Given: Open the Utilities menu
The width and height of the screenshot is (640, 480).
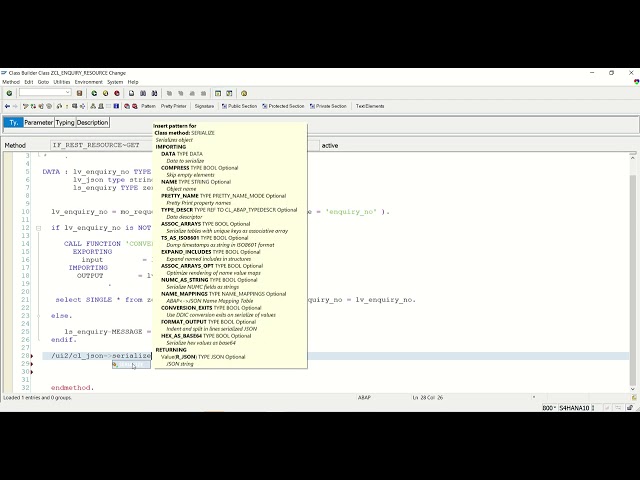Looking at the screenshot, I should (x=62, y=82).
